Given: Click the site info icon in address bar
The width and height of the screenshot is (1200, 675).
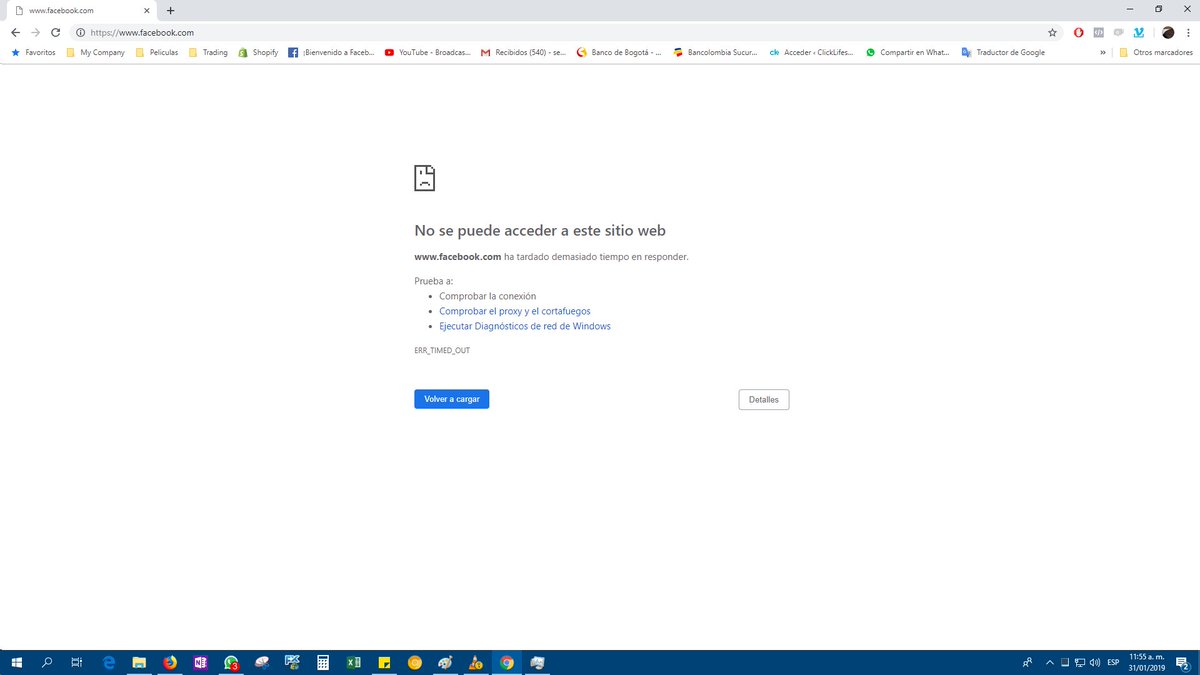Looking at the screenshot, I should [81, 32].
